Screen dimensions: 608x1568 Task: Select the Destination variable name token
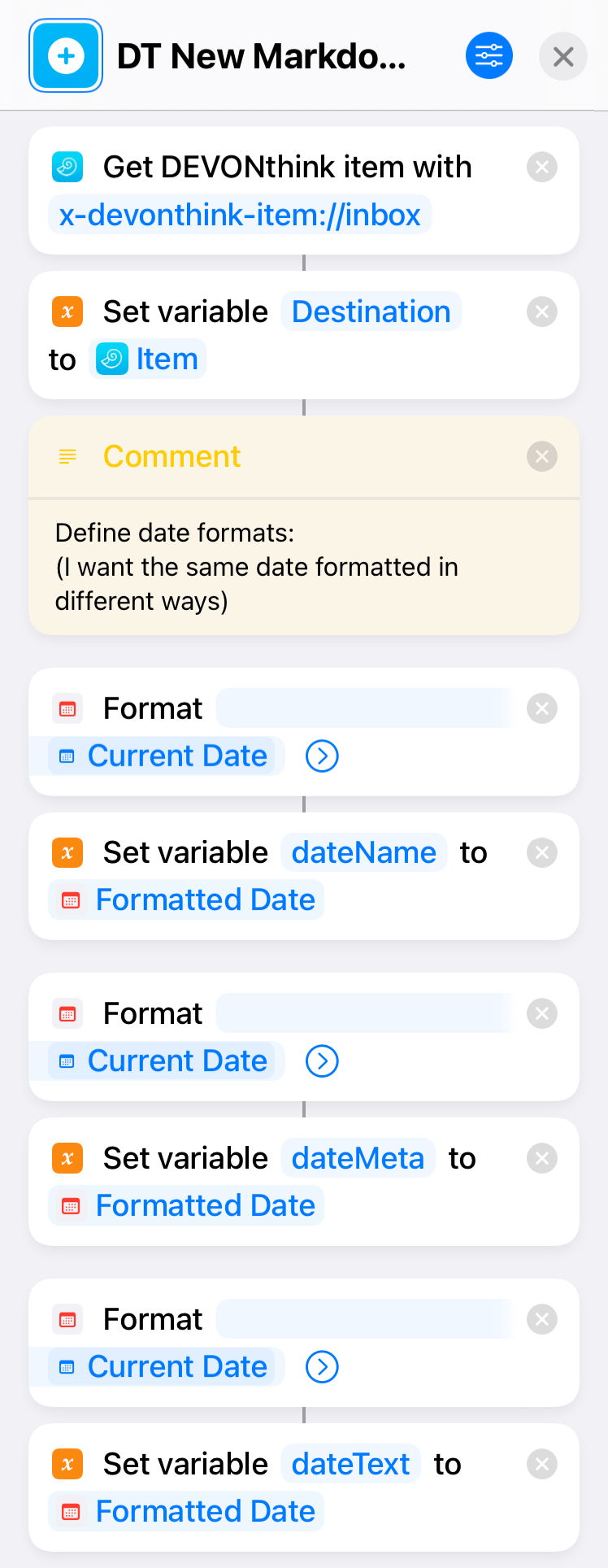371,312
